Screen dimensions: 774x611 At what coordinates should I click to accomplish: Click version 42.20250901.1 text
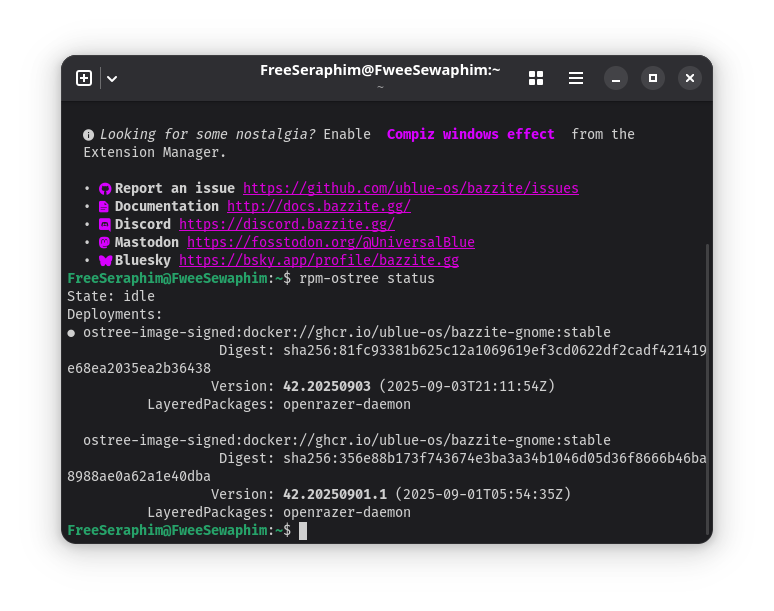pyautogui.click(x=335, y=495)
